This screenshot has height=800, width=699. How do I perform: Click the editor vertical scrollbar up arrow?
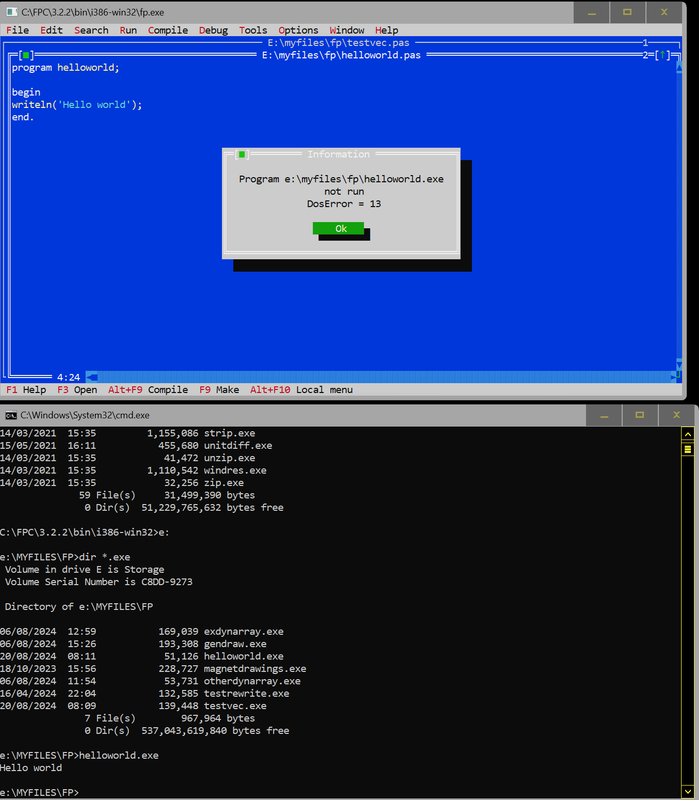(679, 67)
